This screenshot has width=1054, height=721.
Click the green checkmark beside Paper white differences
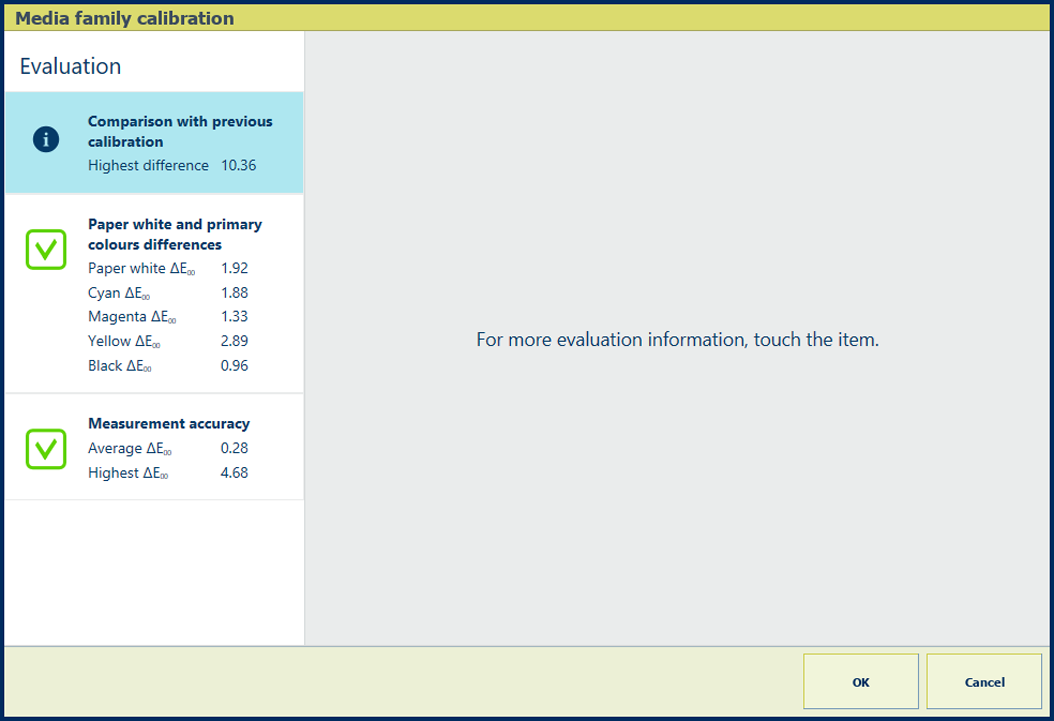coord(46,249)
